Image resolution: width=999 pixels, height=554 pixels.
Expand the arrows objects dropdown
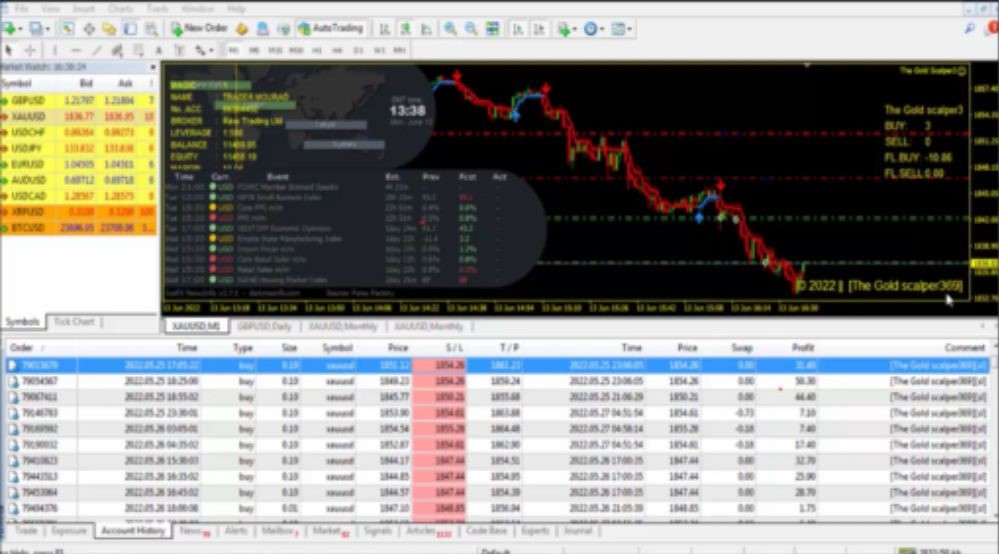pyautogui.click(x=211, y=51)
